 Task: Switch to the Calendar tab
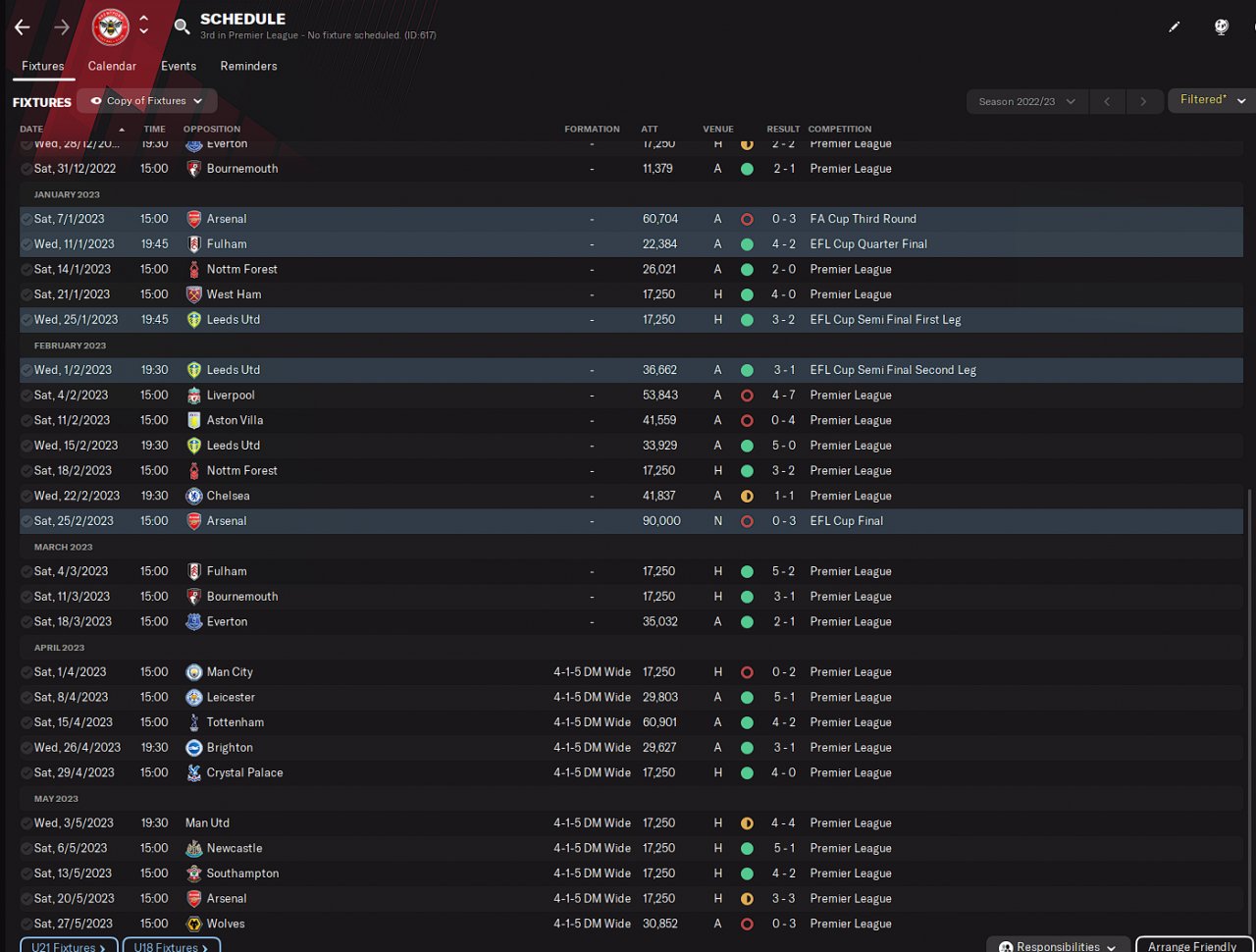point(112,67)
